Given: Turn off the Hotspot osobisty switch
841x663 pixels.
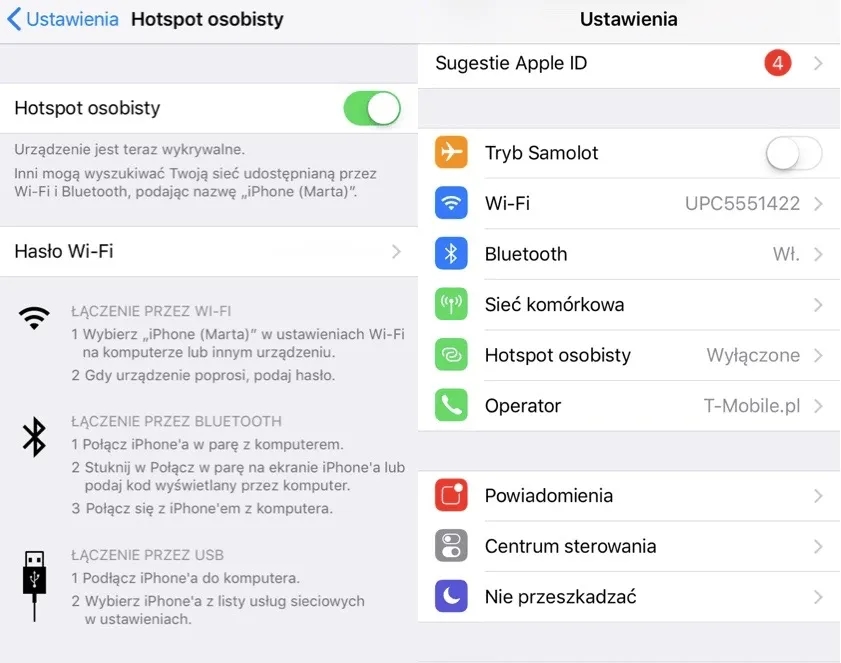Looking at the screenshot, I should point(372,108).
